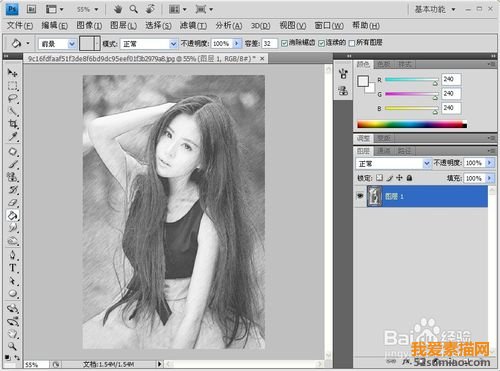Select the Zoom tool in the toolbox
500x371 pixels.
(x=13, y=346)
